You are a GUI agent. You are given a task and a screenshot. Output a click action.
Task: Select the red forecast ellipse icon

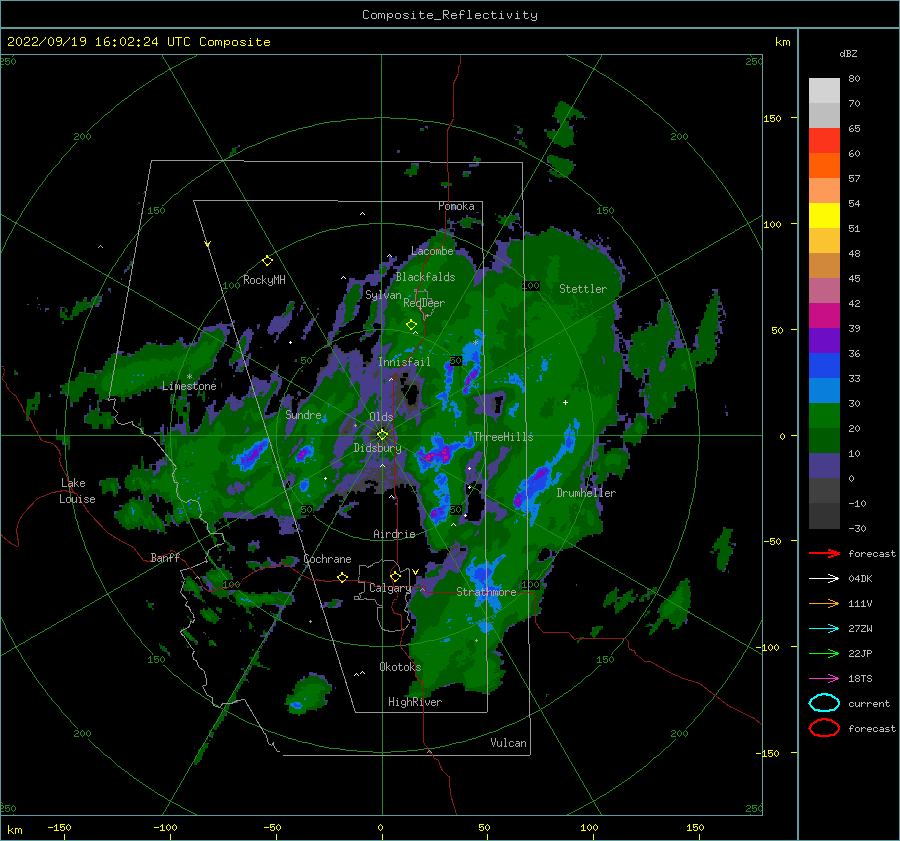(824, 728)
